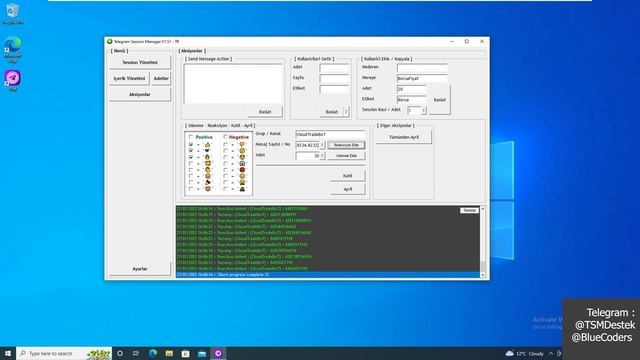Select the purple TSM app on taskbar

[218, 353]
